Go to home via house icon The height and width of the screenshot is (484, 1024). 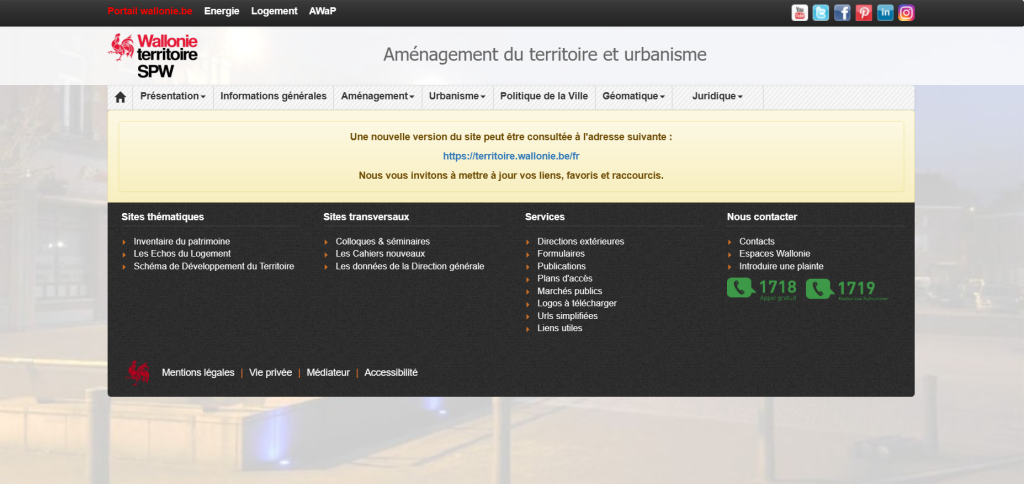[x=120, y=97]
